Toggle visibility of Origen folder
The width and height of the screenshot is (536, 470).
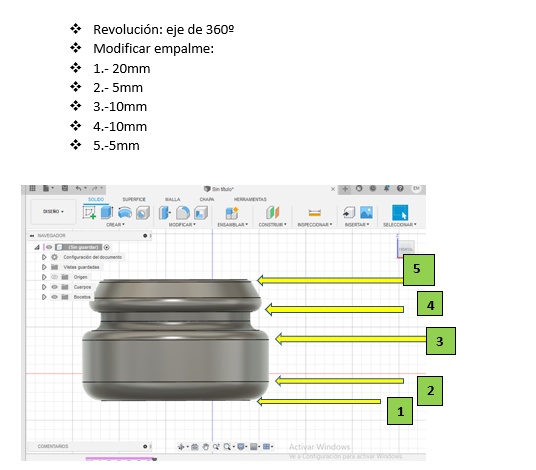pyautogui.click(x=54, y=277)
